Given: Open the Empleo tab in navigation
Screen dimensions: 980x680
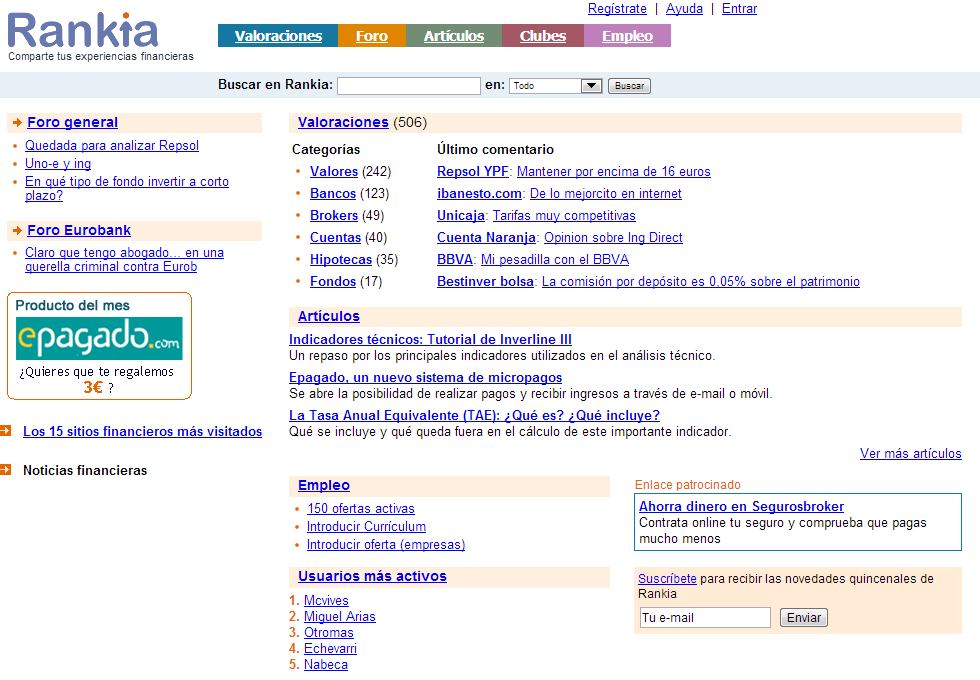Looking at the screenshot, I should (x=627, y=36).
